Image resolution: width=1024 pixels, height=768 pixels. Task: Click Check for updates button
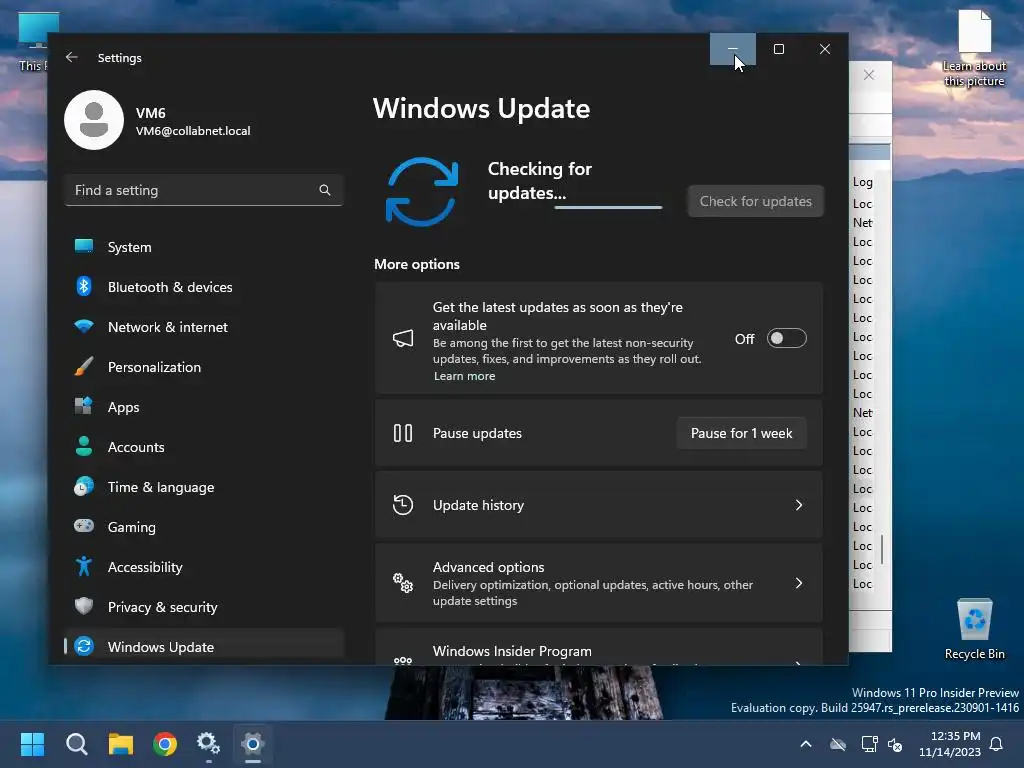[x=756, y=201]
